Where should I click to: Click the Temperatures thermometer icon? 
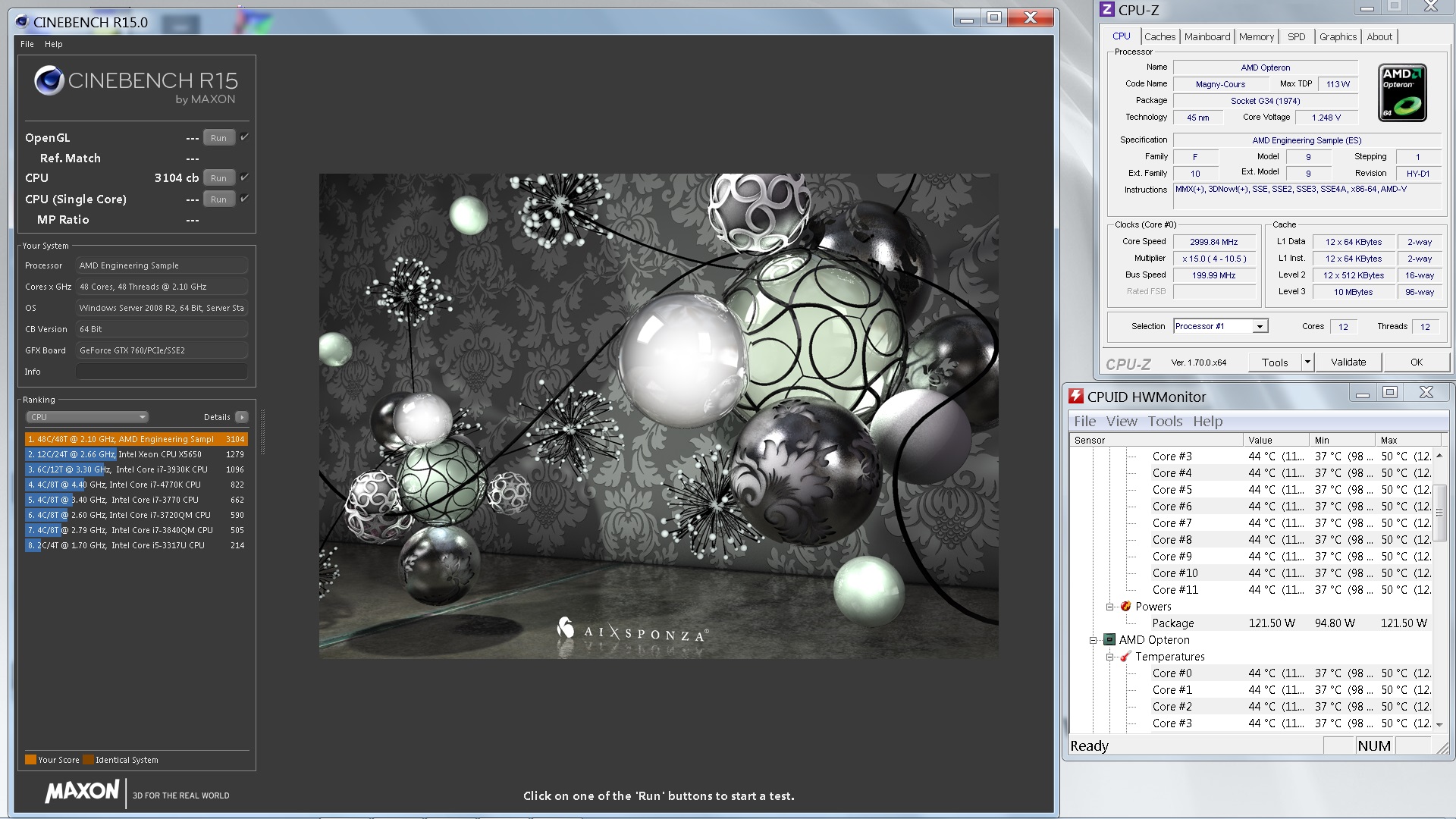[1126, 656]
